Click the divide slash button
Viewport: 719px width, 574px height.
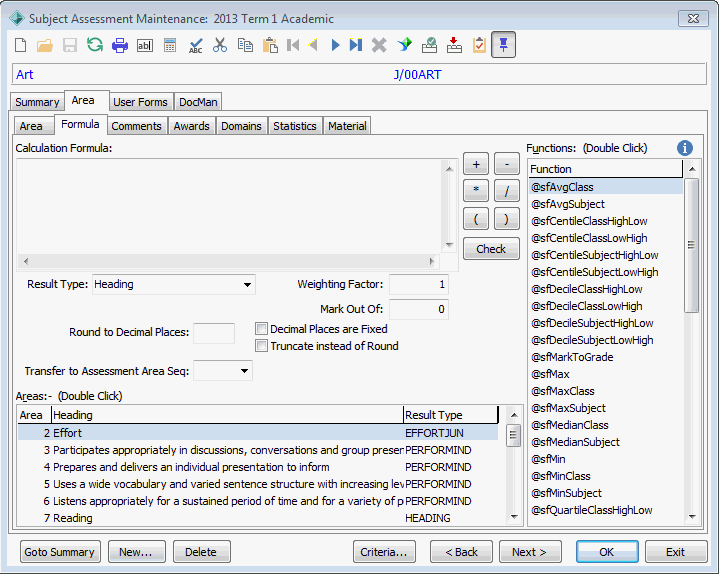(507, 191)
